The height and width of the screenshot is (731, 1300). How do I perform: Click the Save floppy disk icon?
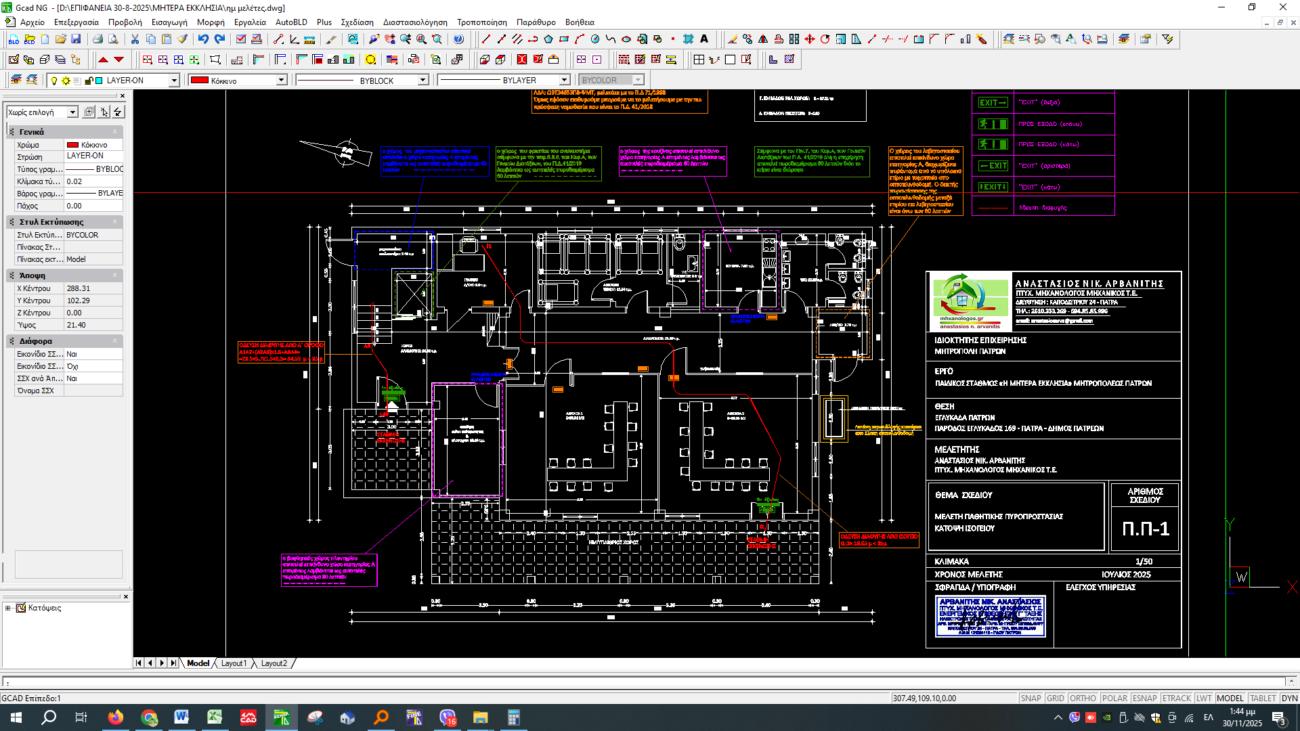point(76,40)
